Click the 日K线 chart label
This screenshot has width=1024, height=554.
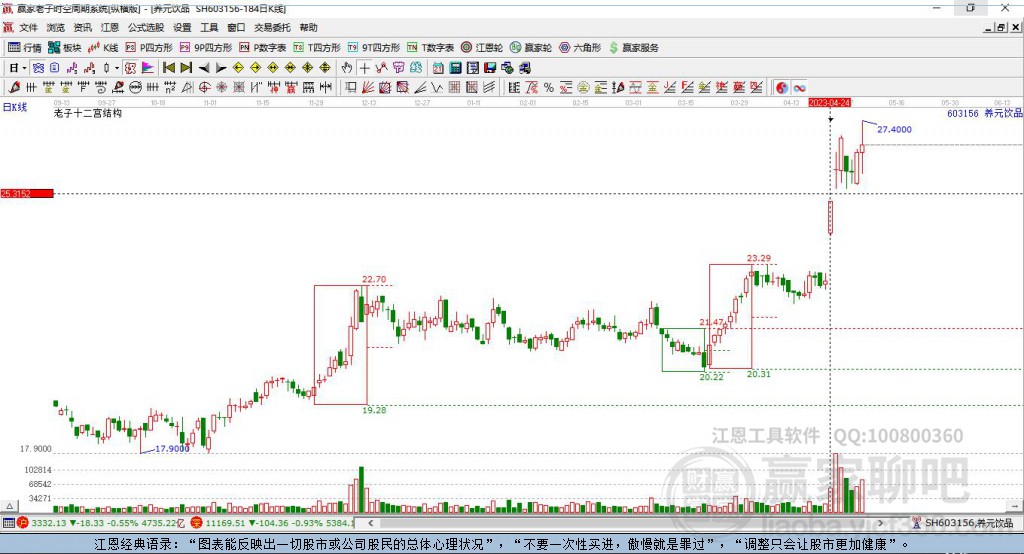[14, 107]
